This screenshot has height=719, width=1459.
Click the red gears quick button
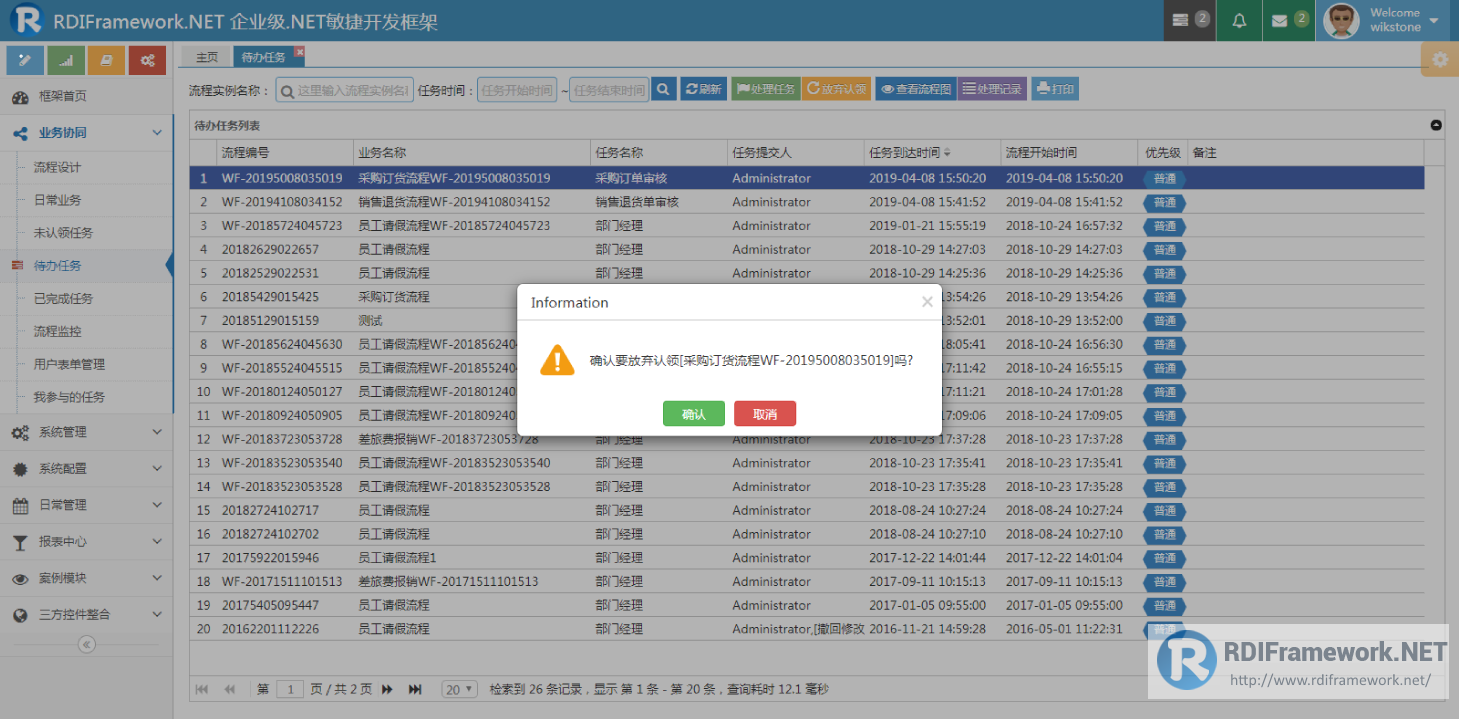coord(147,61)
